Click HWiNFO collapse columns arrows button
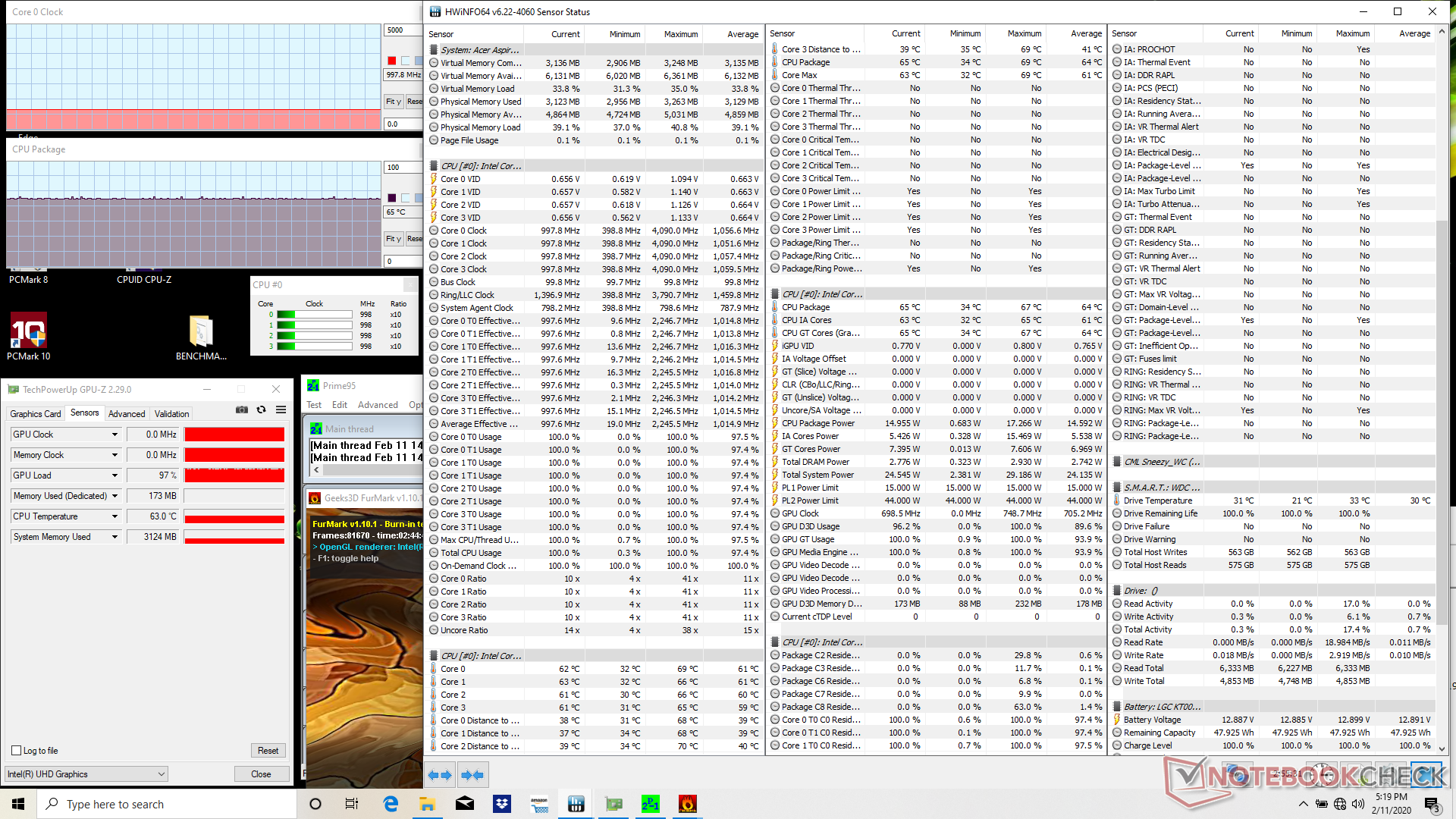 tap(472, 775)
